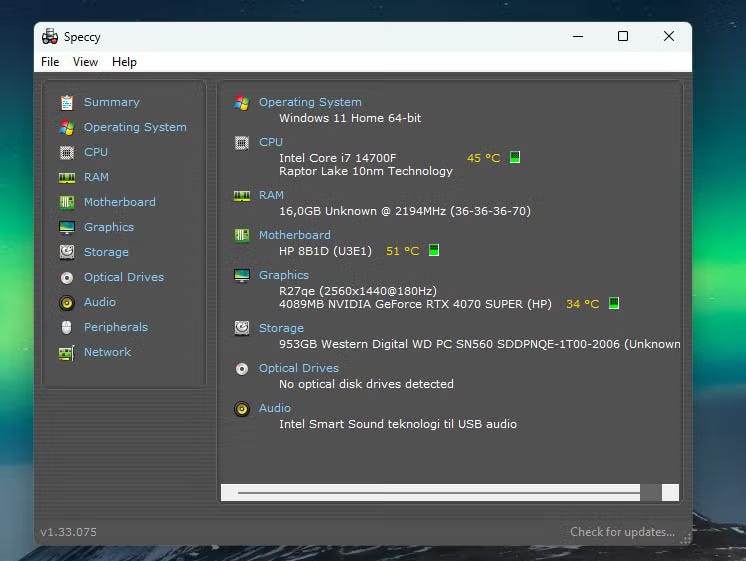Click the Speccy app icon in title bar
This screenshot has width=746, height=561.
(x=50, y=37)
